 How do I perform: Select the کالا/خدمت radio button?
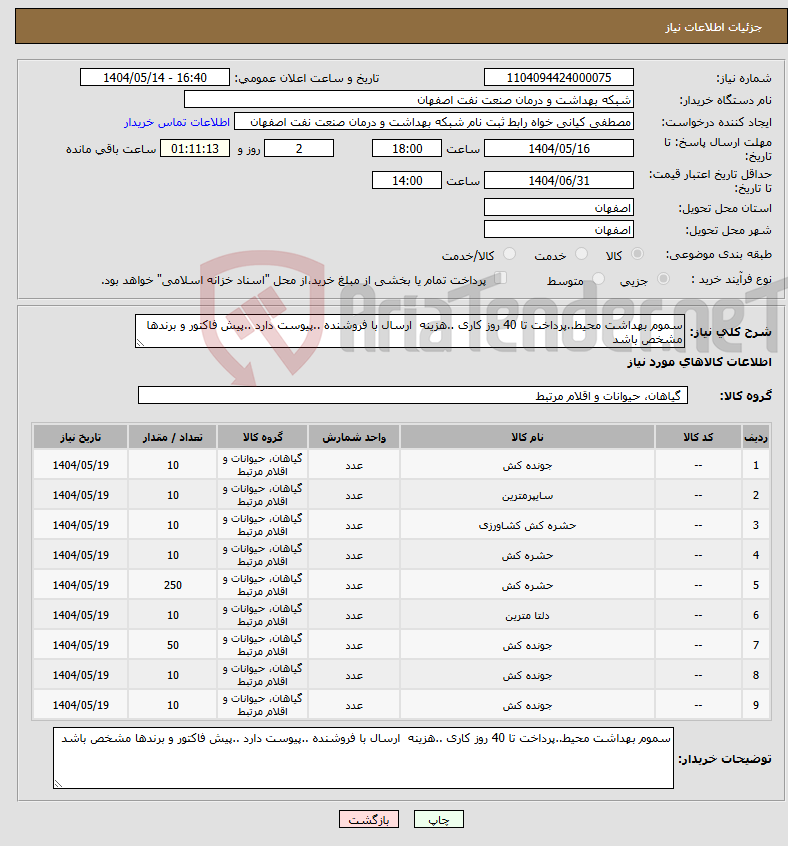509,254
